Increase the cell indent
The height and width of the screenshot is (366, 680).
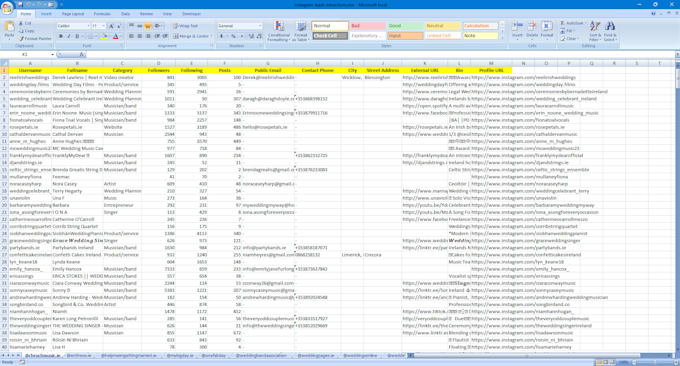click(165, 36)
